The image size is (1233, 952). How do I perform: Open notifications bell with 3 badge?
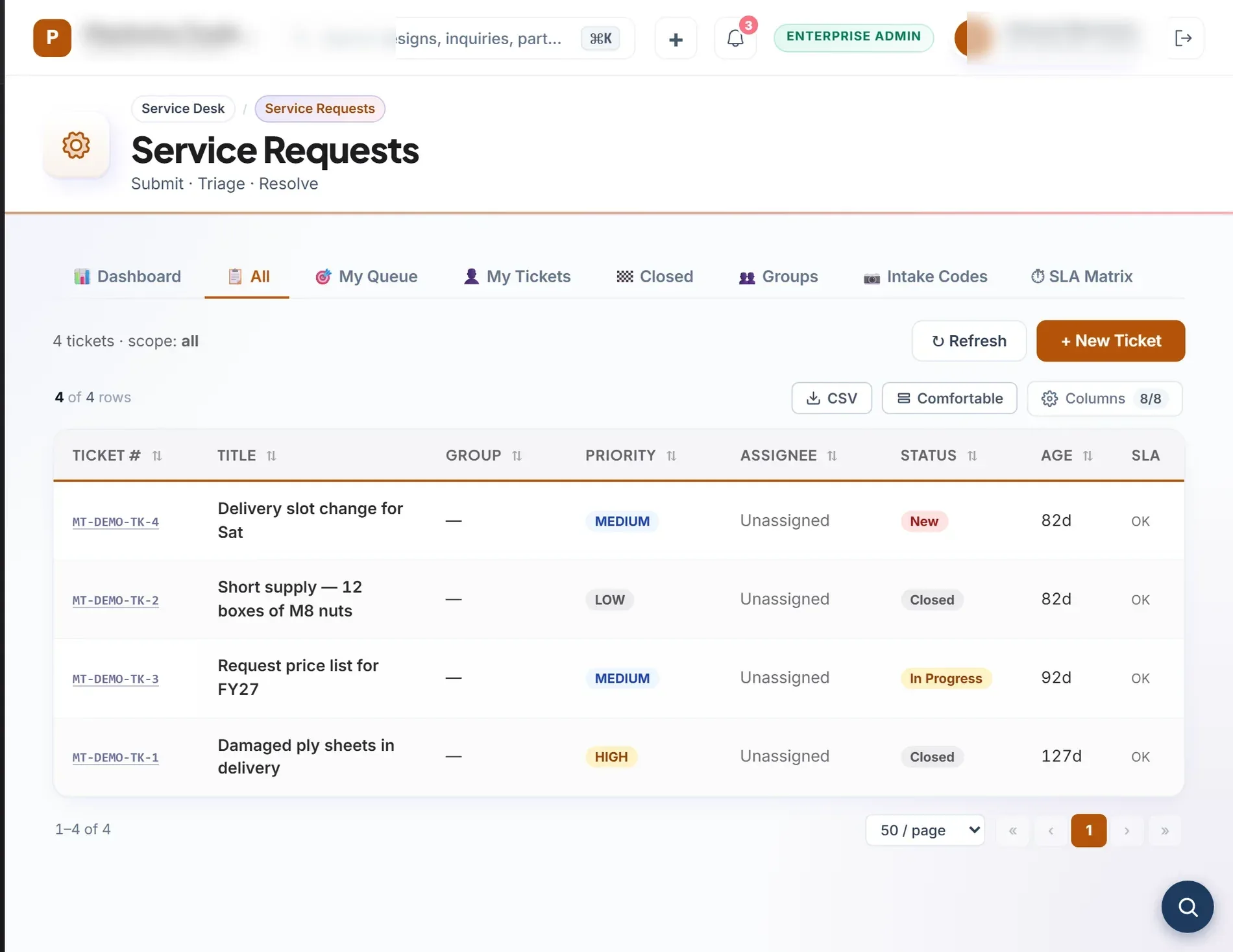(735, 38)
